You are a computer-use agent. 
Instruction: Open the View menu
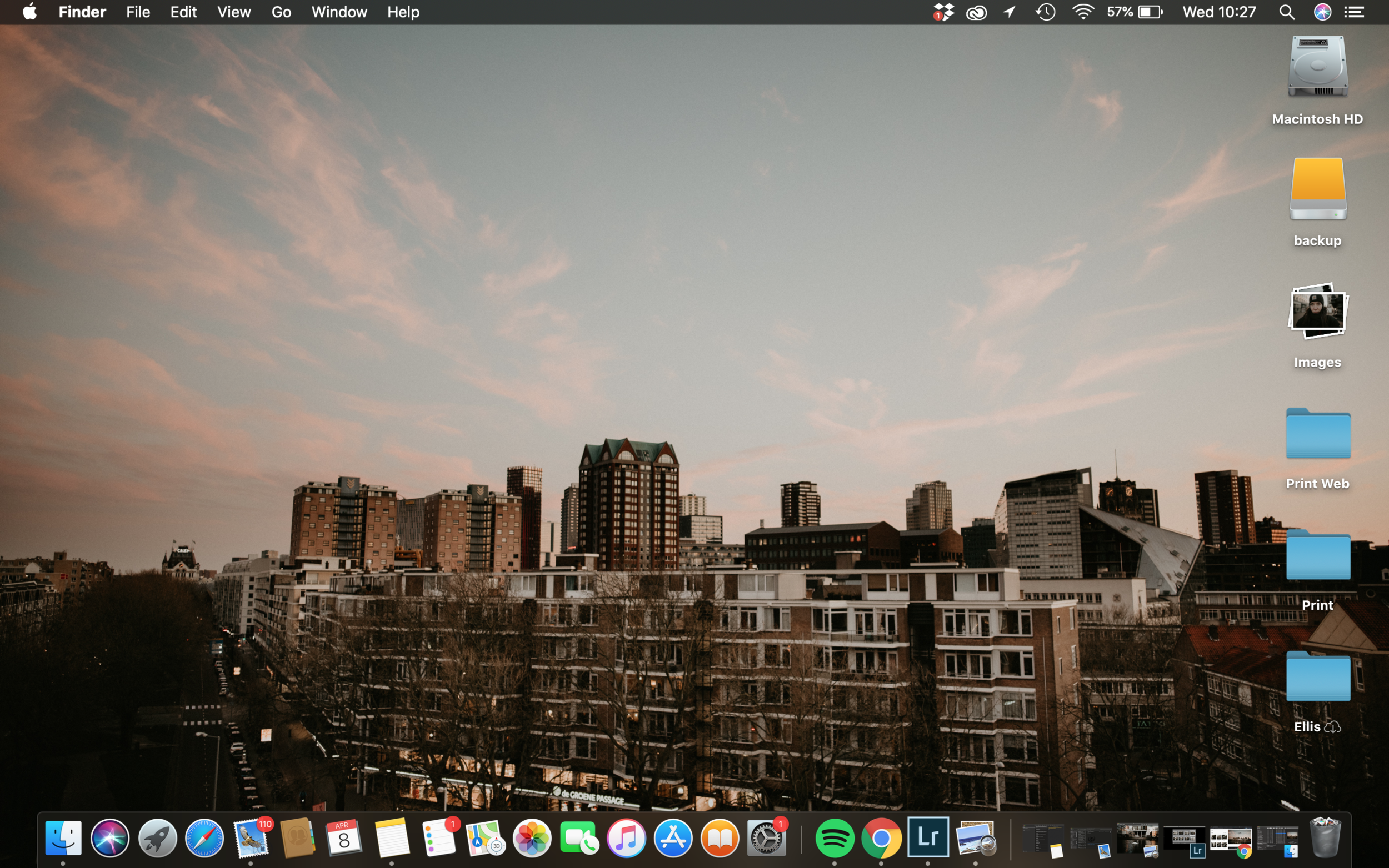234,12
